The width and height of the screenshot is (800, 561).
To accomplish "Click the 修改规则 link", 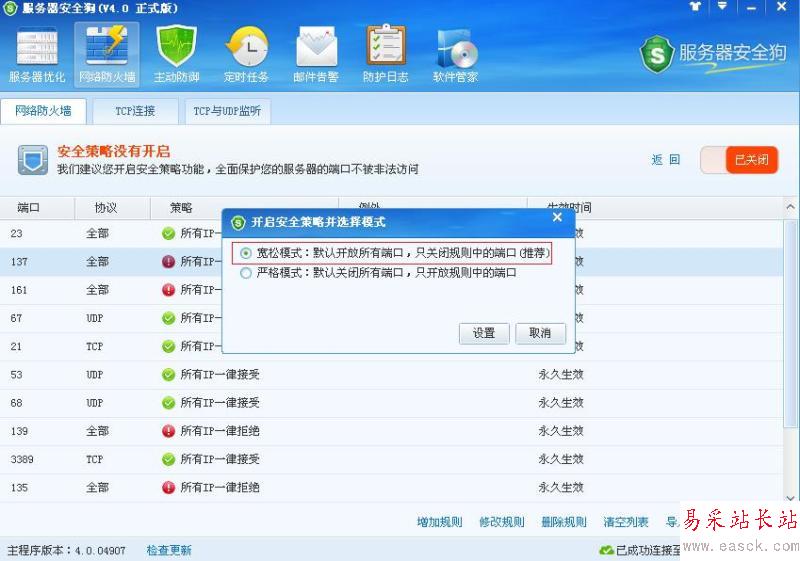I will click(x=502, y=522).
